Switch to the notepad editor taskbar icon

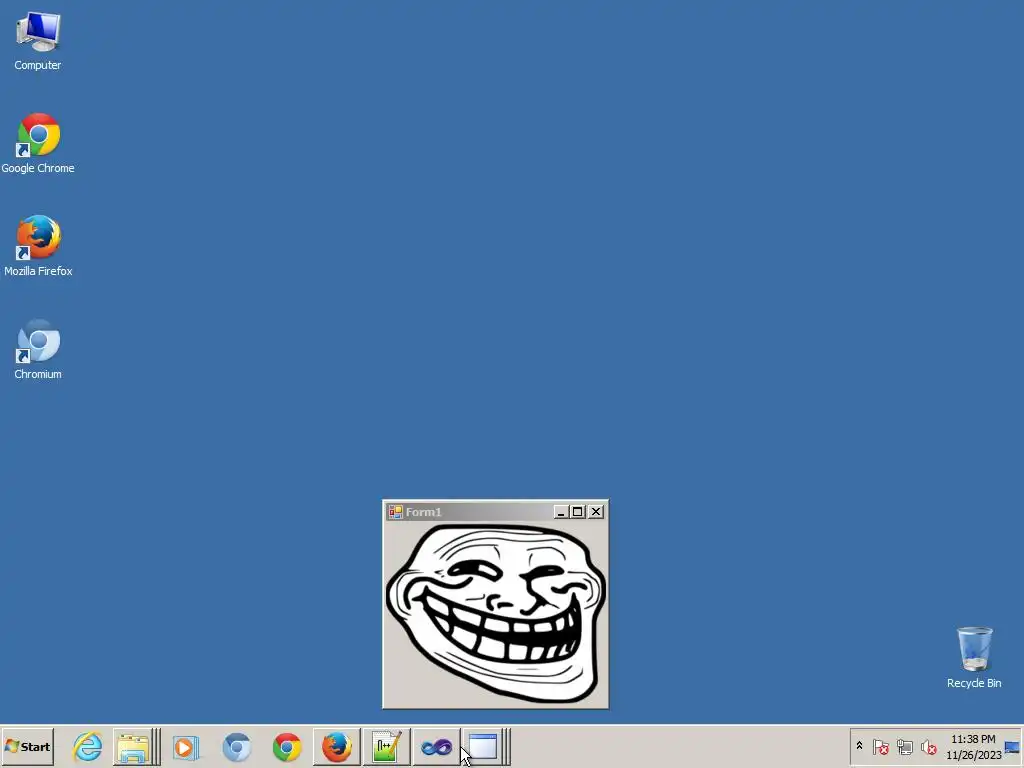coord(387,747)
